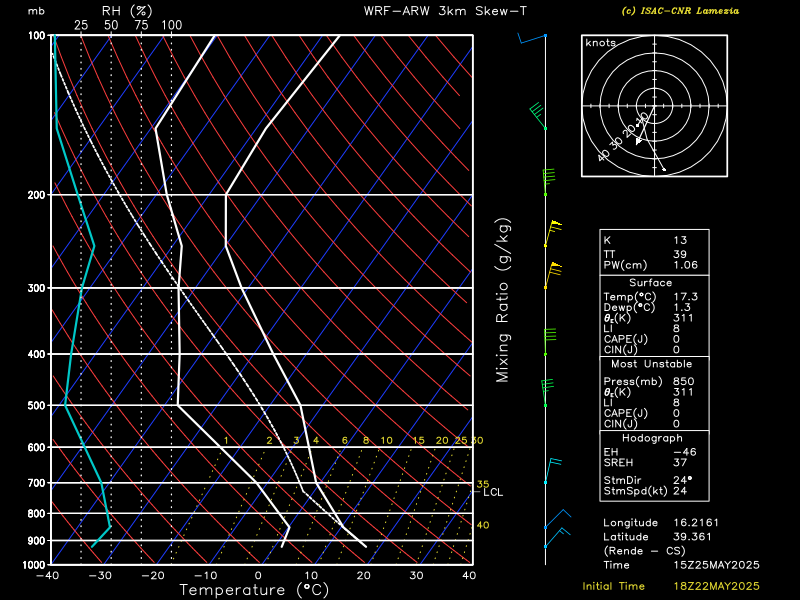Click the green wind barb near 175 mb
This screenshot has width=800, height=600.
click(538, 116)
